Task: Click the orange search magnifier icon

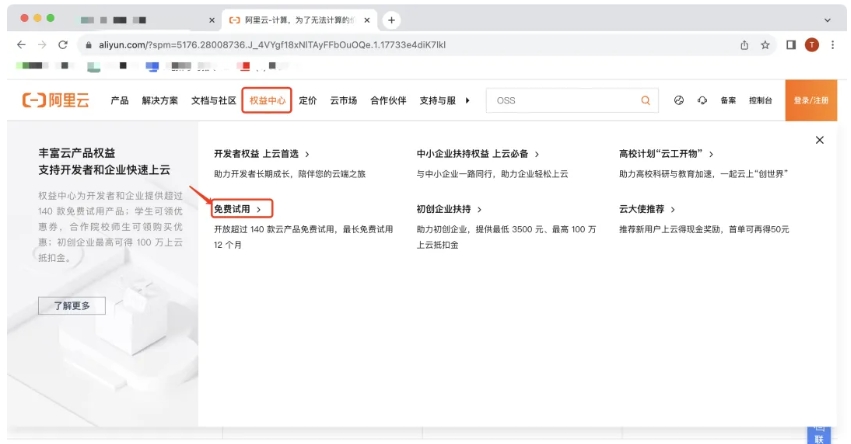Action: pyautogui.click(x=645, y=100)
